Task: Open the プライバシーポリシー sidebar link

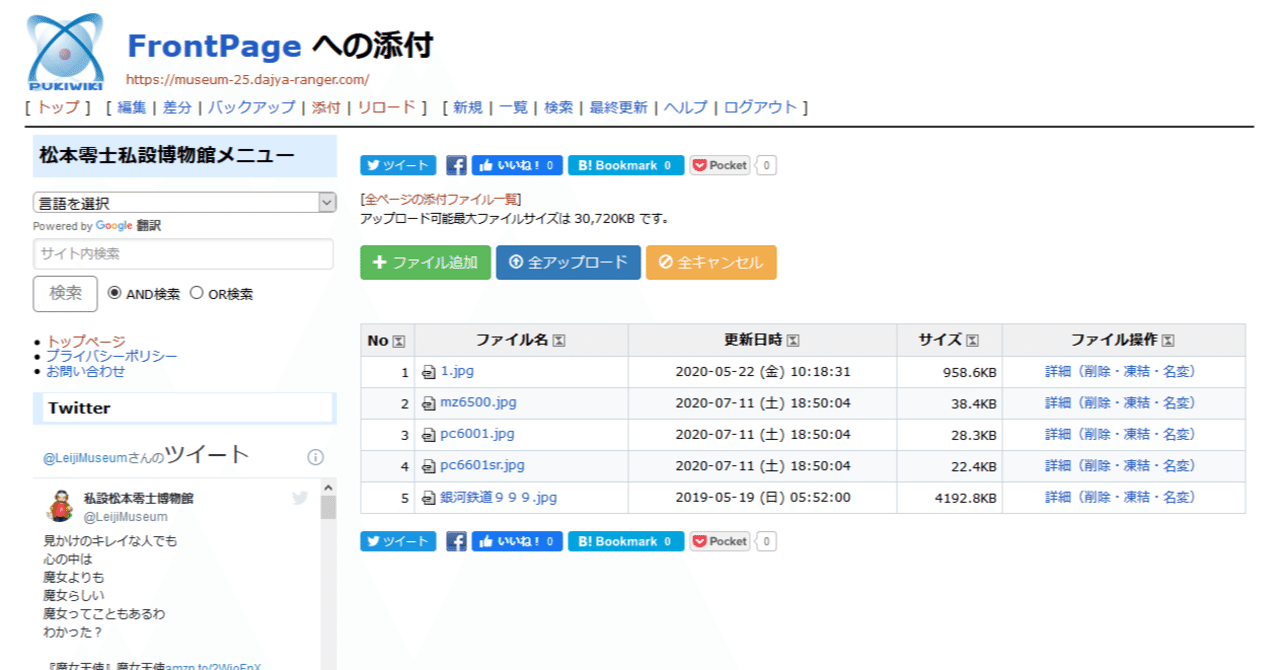Action: [x=111, y=356]
